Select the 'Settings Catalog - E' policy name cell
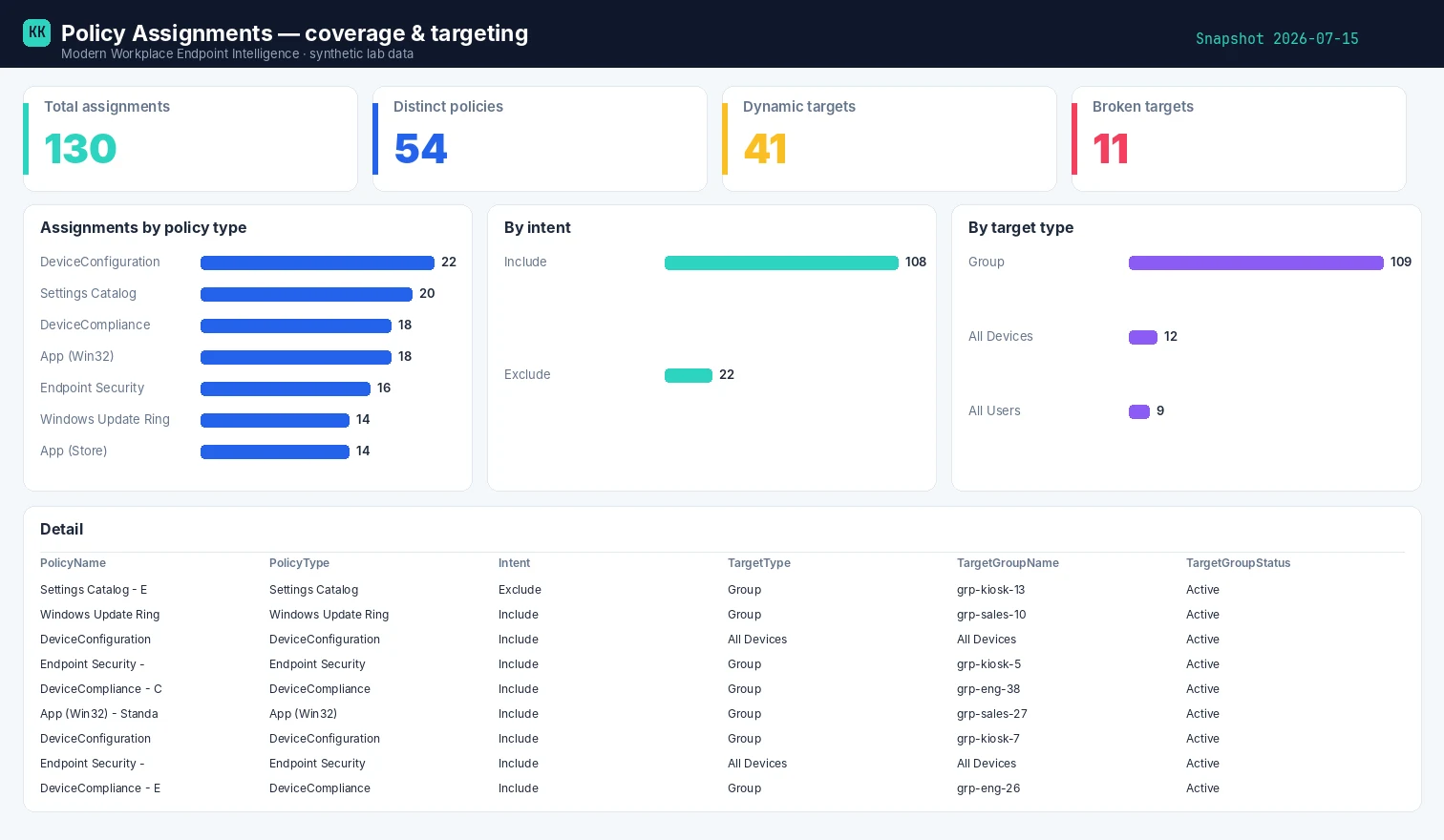Screen dimensions: 1444x840 (x=94, y=590)
